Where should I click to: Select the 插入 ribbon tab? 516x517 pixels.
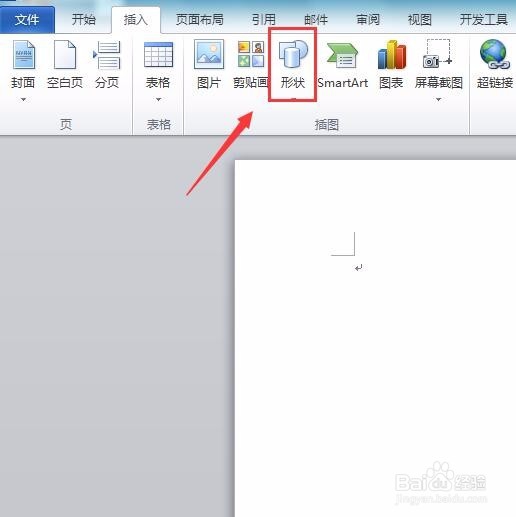point(135,20)
